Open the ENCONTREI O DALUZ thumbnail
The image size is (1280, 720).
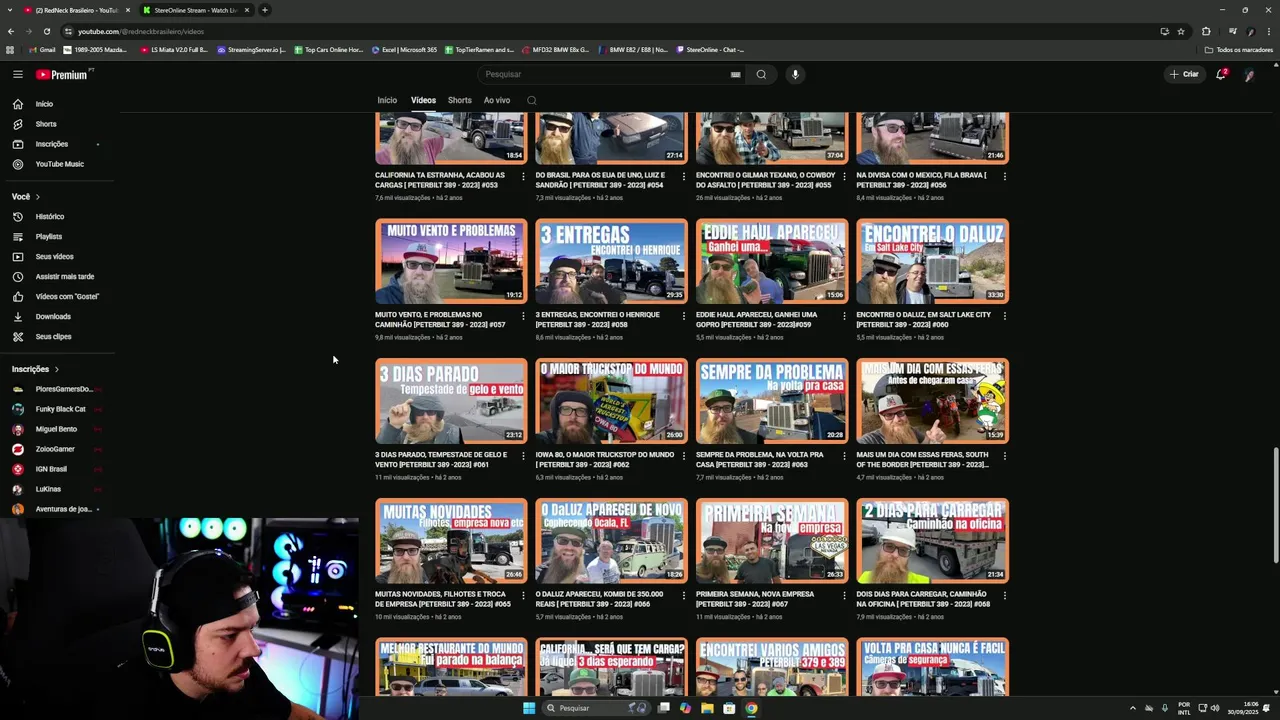pos(932,261)
